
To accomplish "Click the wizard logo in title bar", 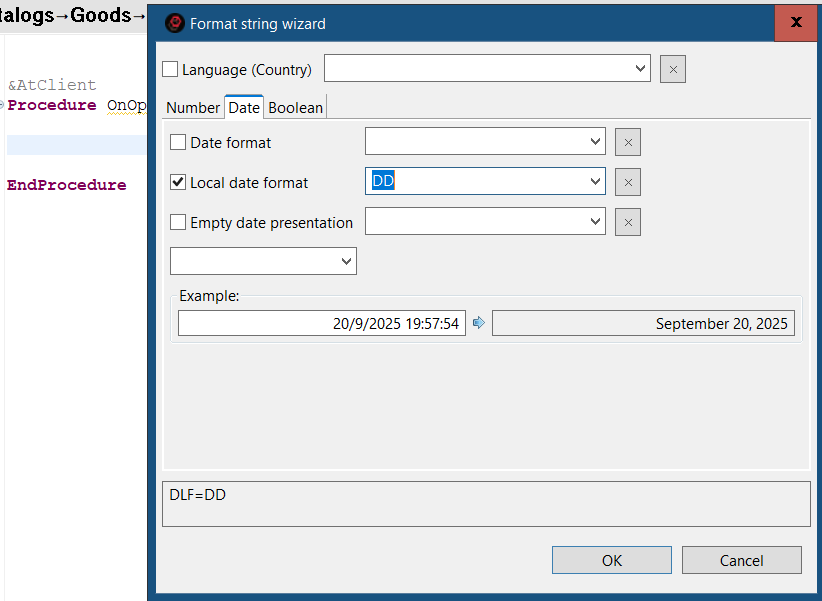I will tap(174, 23).
